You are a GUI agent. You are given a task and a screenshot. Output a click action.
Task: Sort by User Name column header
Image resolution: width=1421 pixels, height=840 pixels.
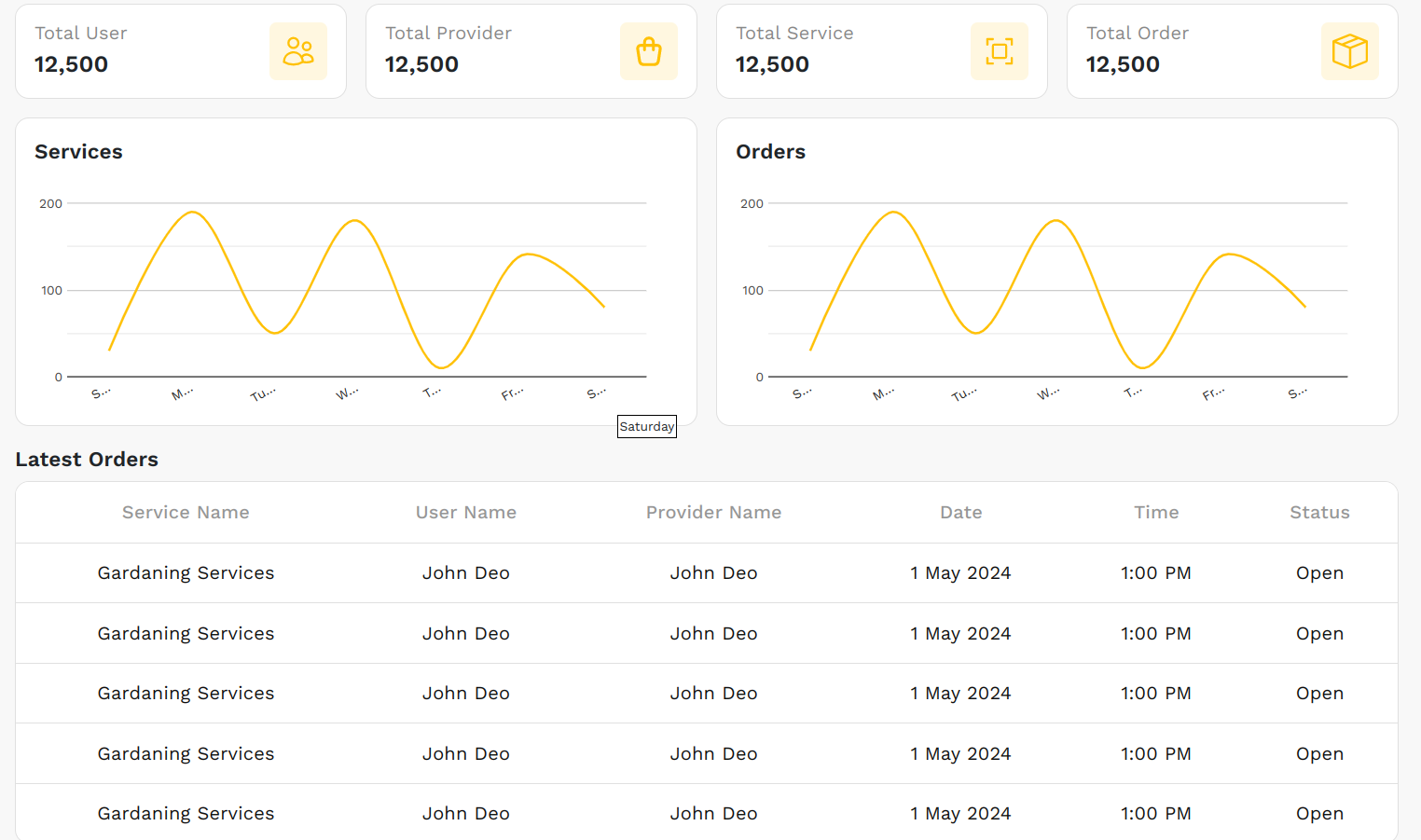pyautogui.click(x=465, y=512)
